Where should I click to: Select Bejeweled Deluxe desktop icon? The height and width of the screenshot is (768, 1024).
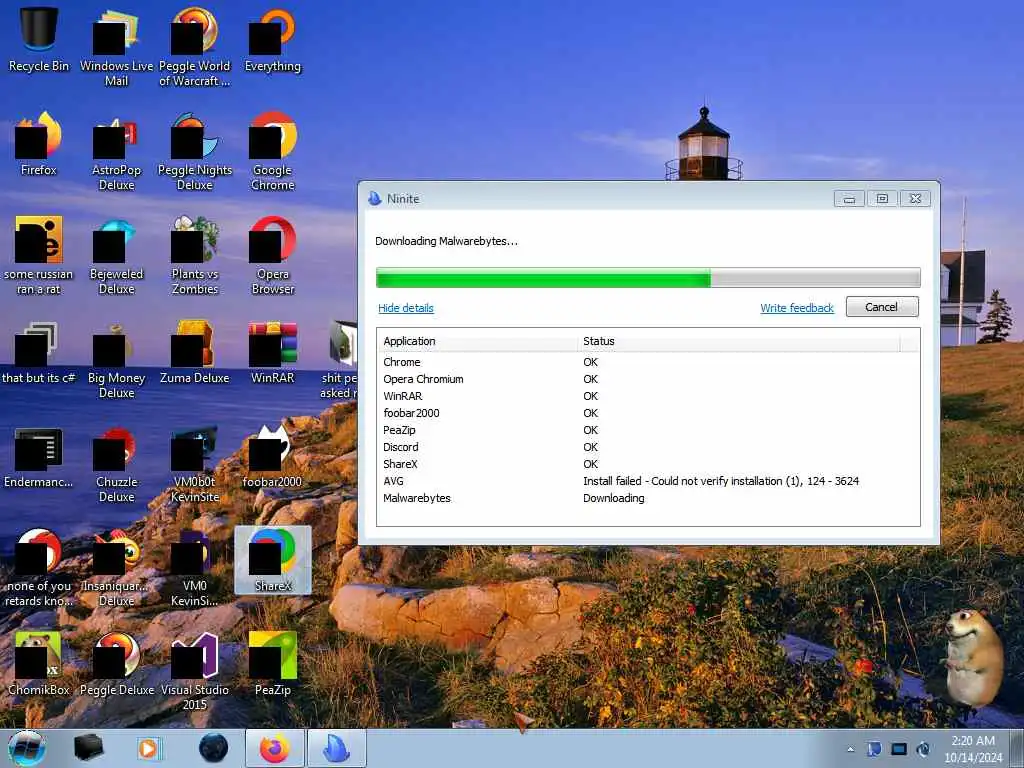pos(116,255)
